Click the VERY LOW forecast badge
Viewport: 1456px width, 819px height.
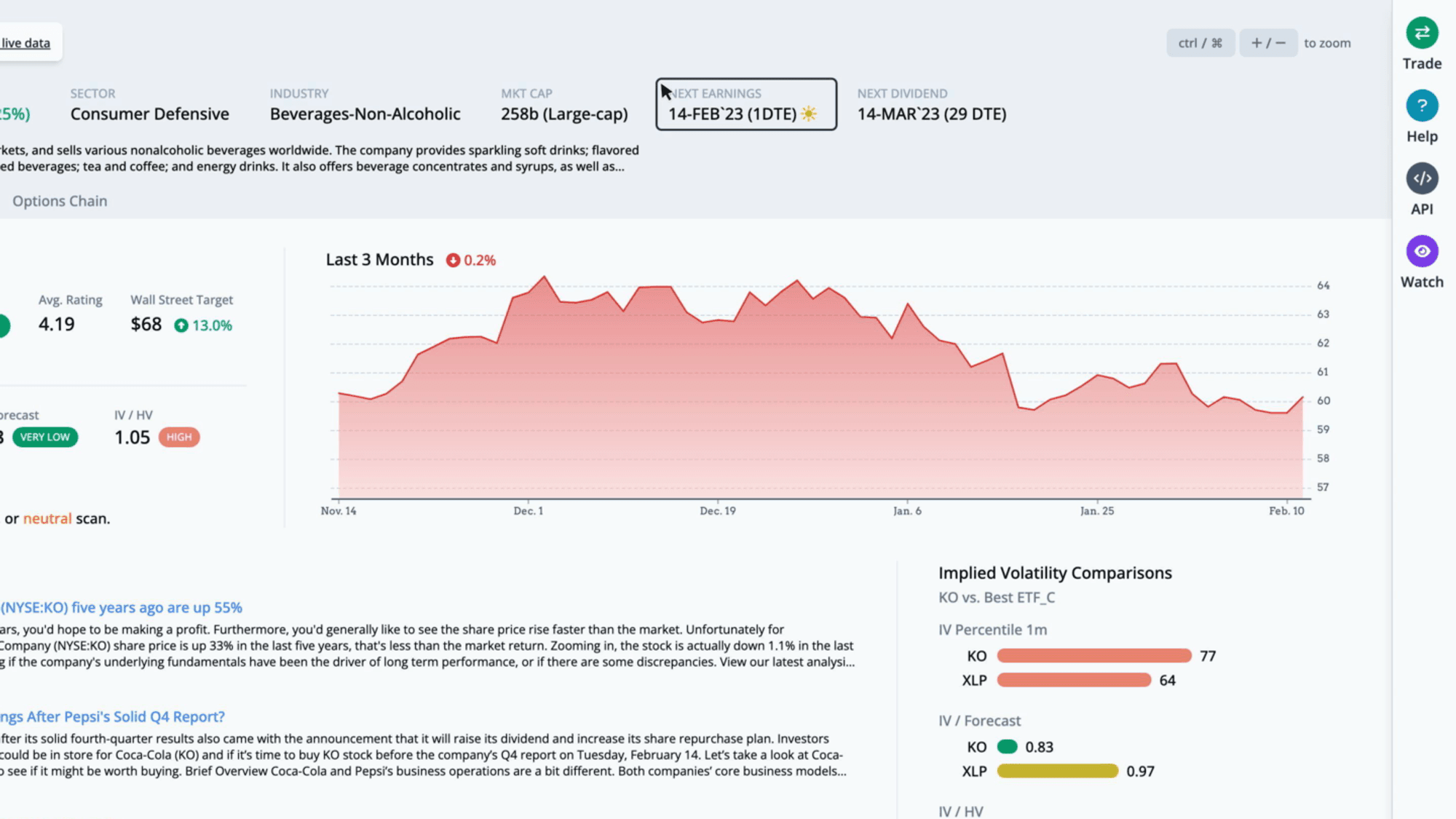tap(45, 437)
